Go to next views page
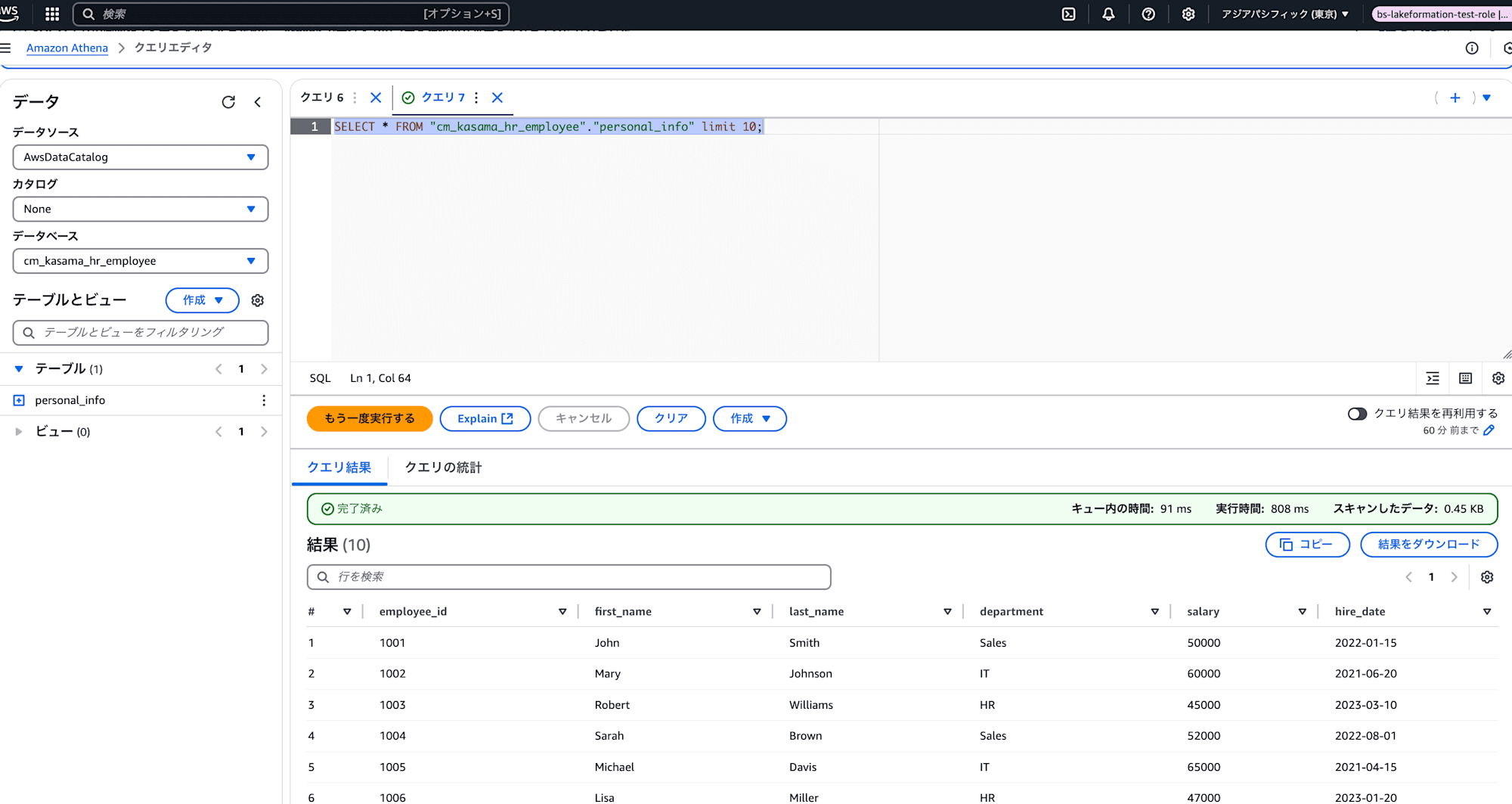The image size is (1512, 804). pos(264,432)
